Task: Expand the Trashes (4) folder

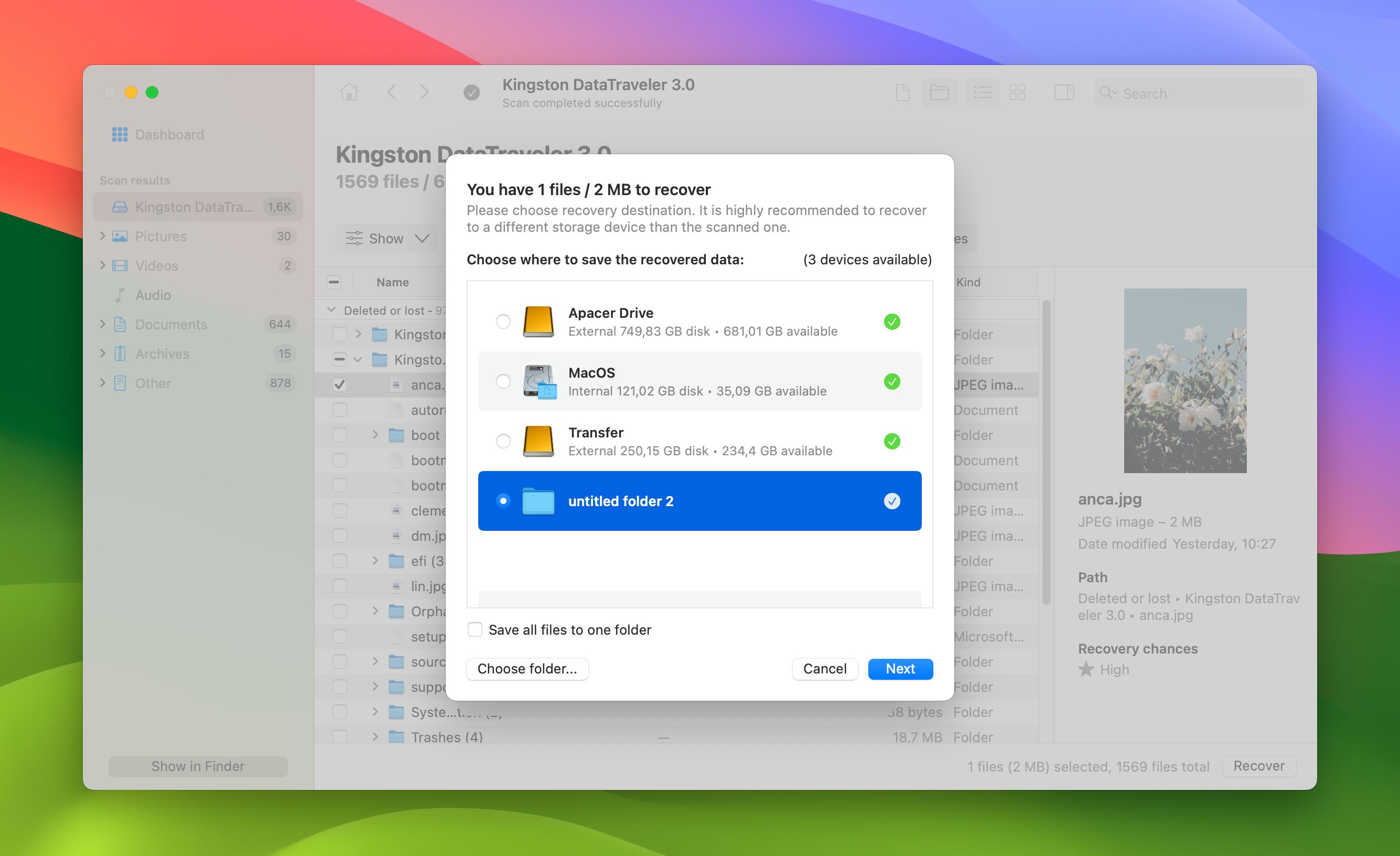Action: (375, 736)
